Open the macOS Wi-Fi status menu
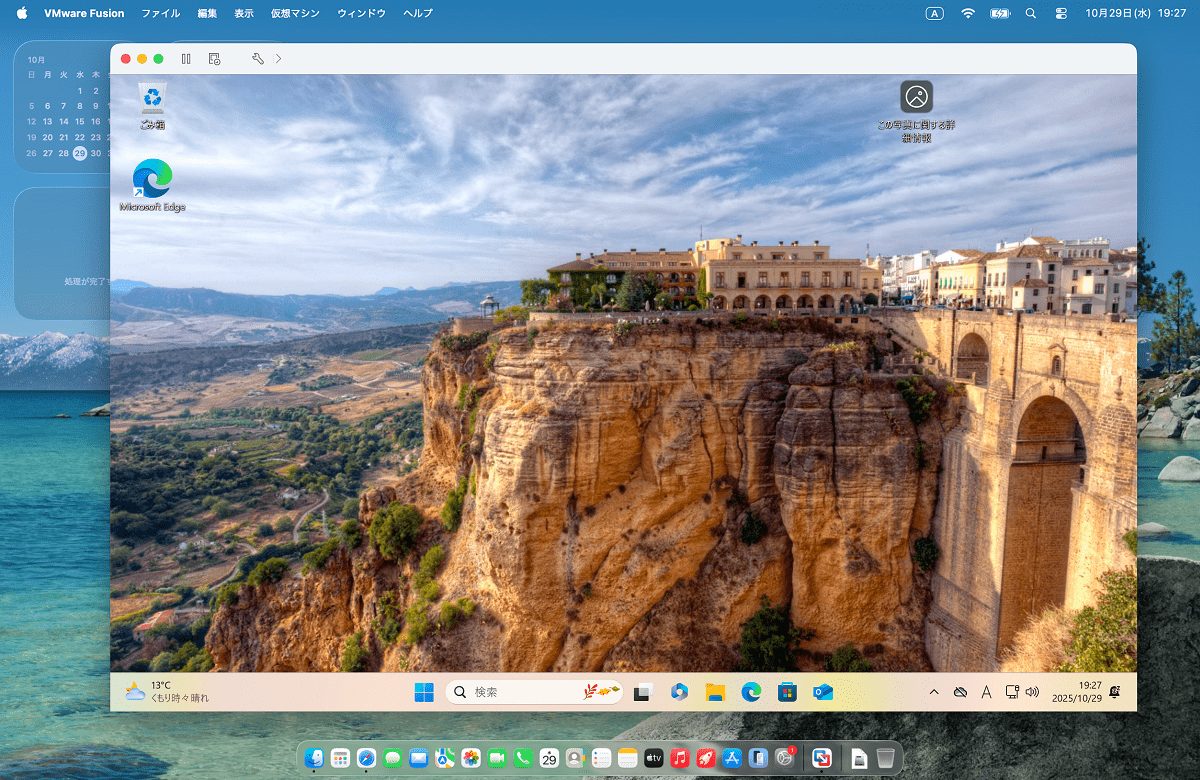Image resolution: width=1200 pixels, height=780 pixels. 967,13
